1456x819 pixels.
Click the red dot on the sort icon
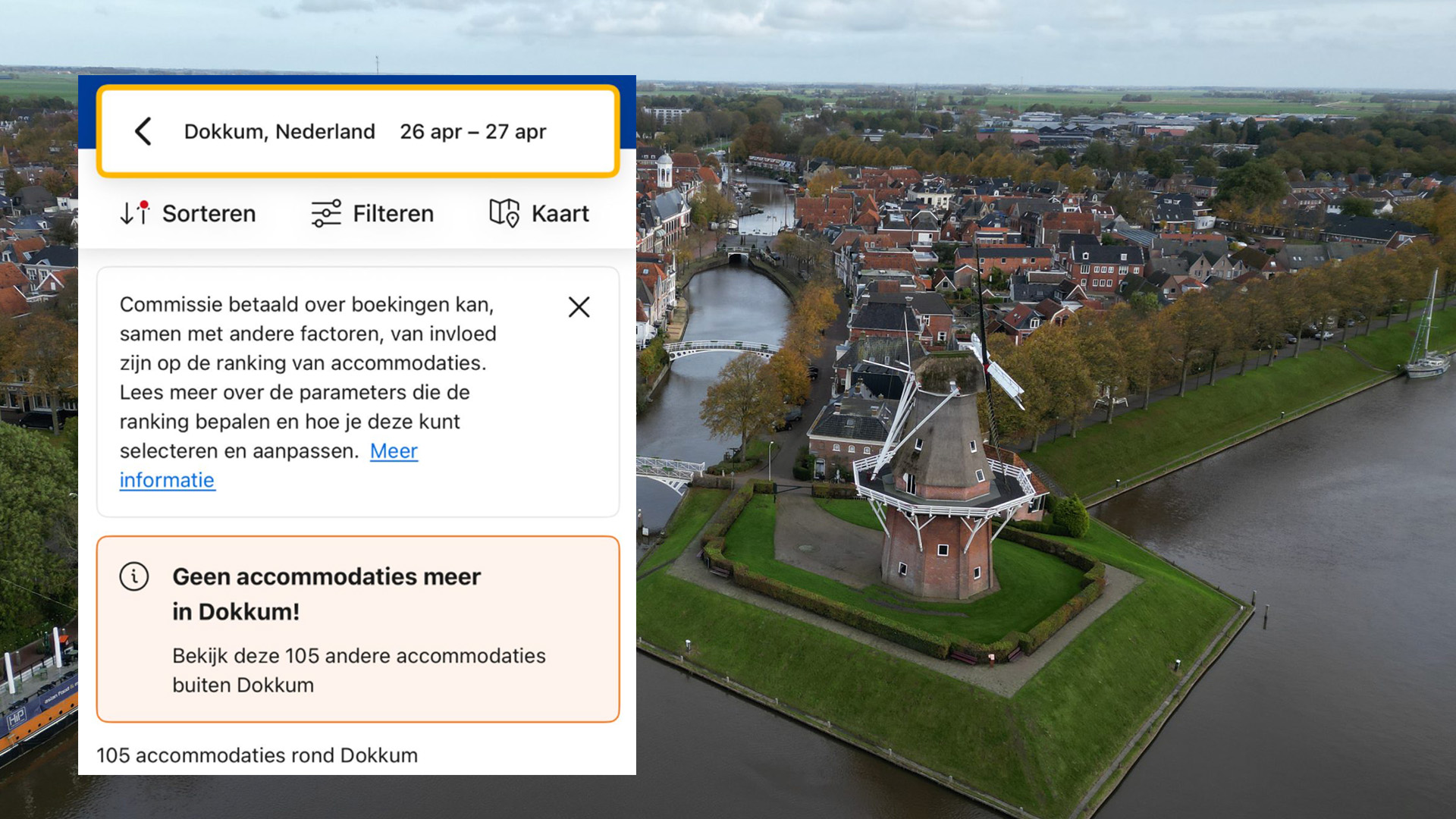coord(144,205)
